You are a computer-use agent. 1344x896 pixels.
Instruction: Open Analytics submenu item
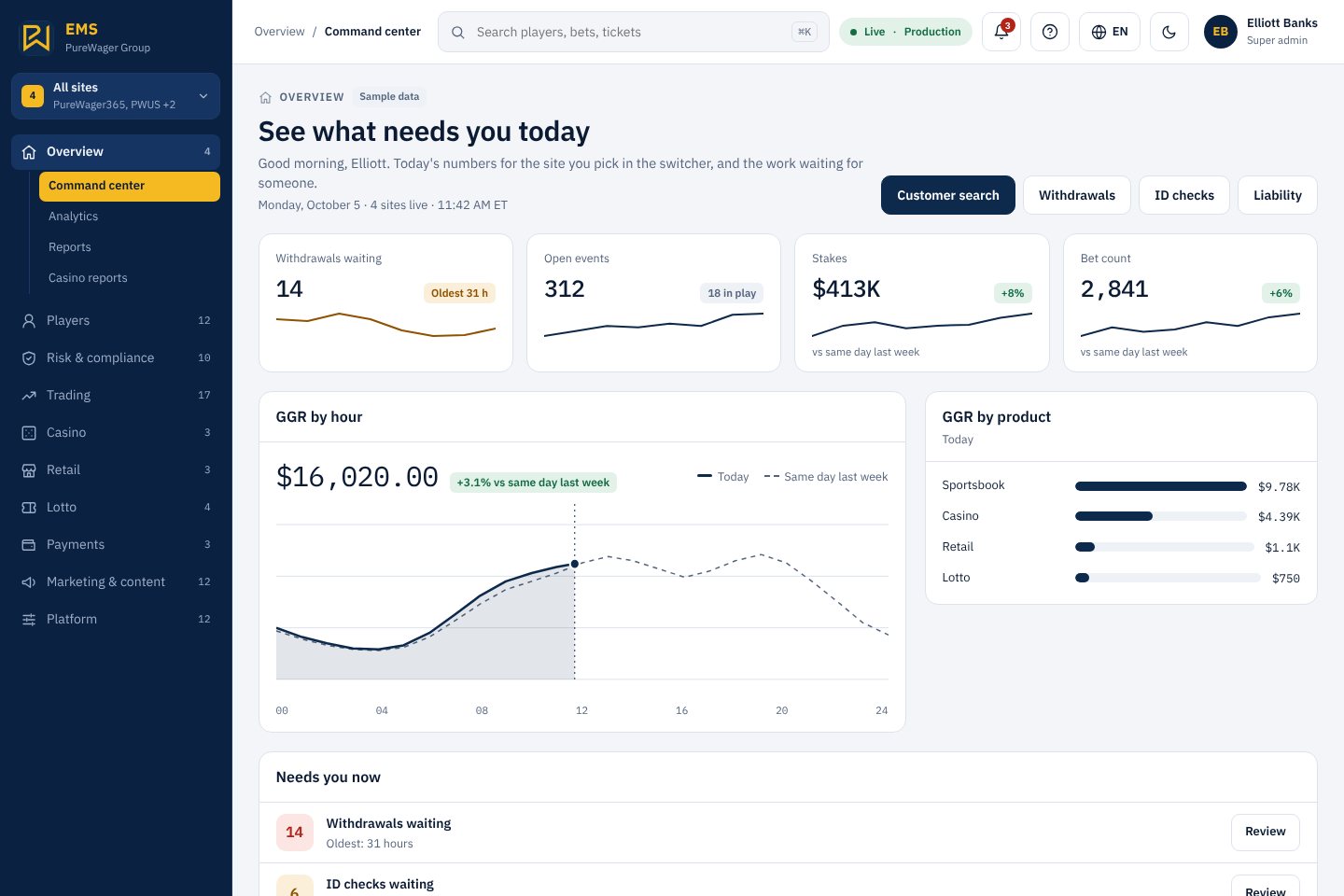click(x=130, y=217)
